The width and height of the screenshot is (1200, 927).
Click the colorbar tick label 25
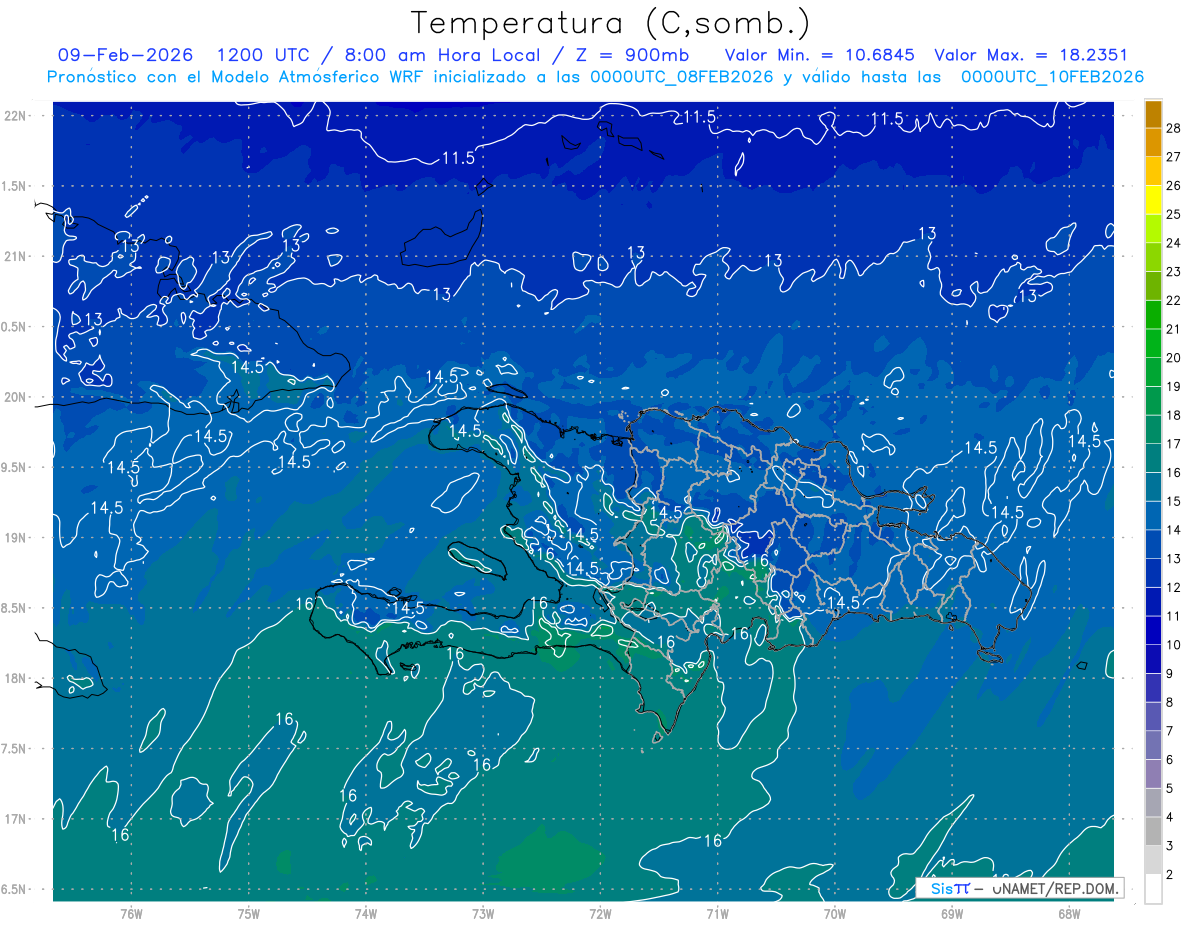coord(1174,214)
